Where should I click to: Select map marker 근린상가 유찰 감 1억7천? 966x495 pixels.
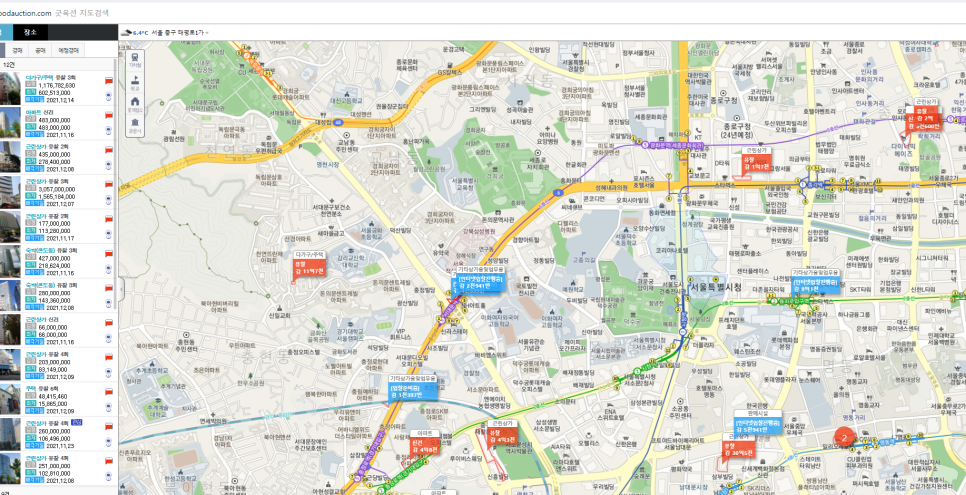point(757,162)
